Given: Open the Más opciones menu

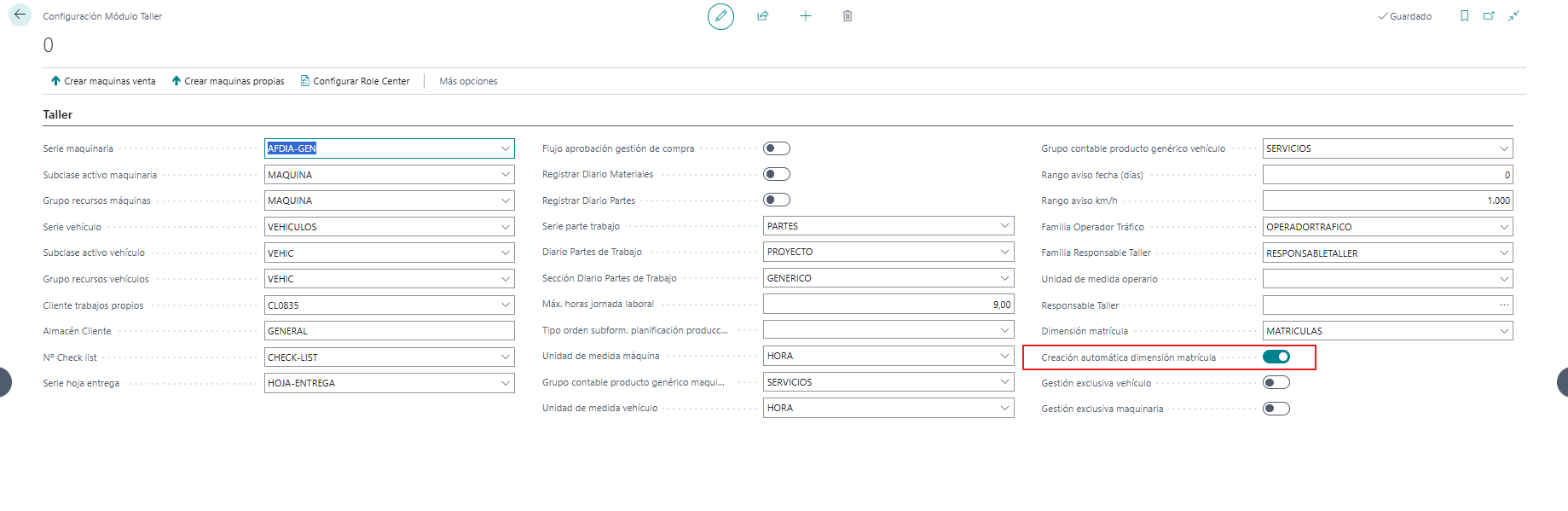Looking at the screenshot, I should point(468,81).
